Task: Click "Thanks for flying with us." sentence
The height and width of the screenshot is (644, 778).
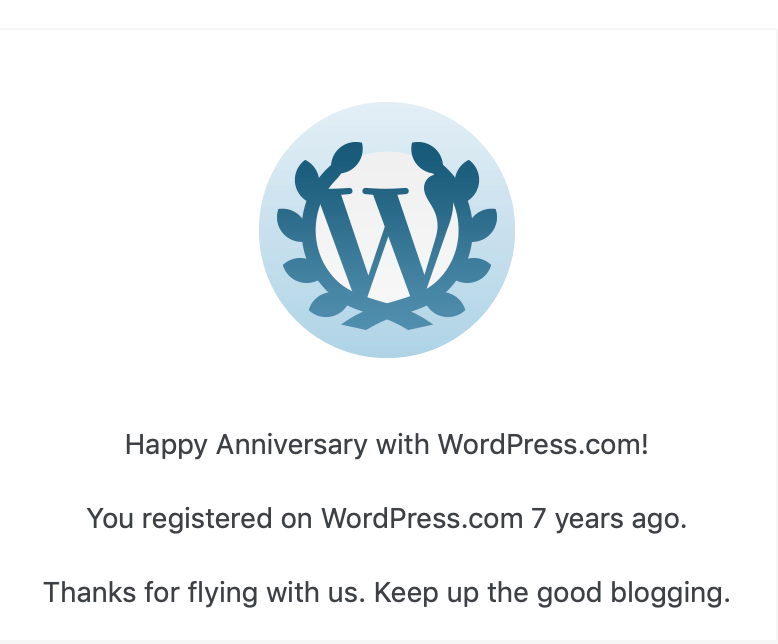Action: tap(205, 592)
